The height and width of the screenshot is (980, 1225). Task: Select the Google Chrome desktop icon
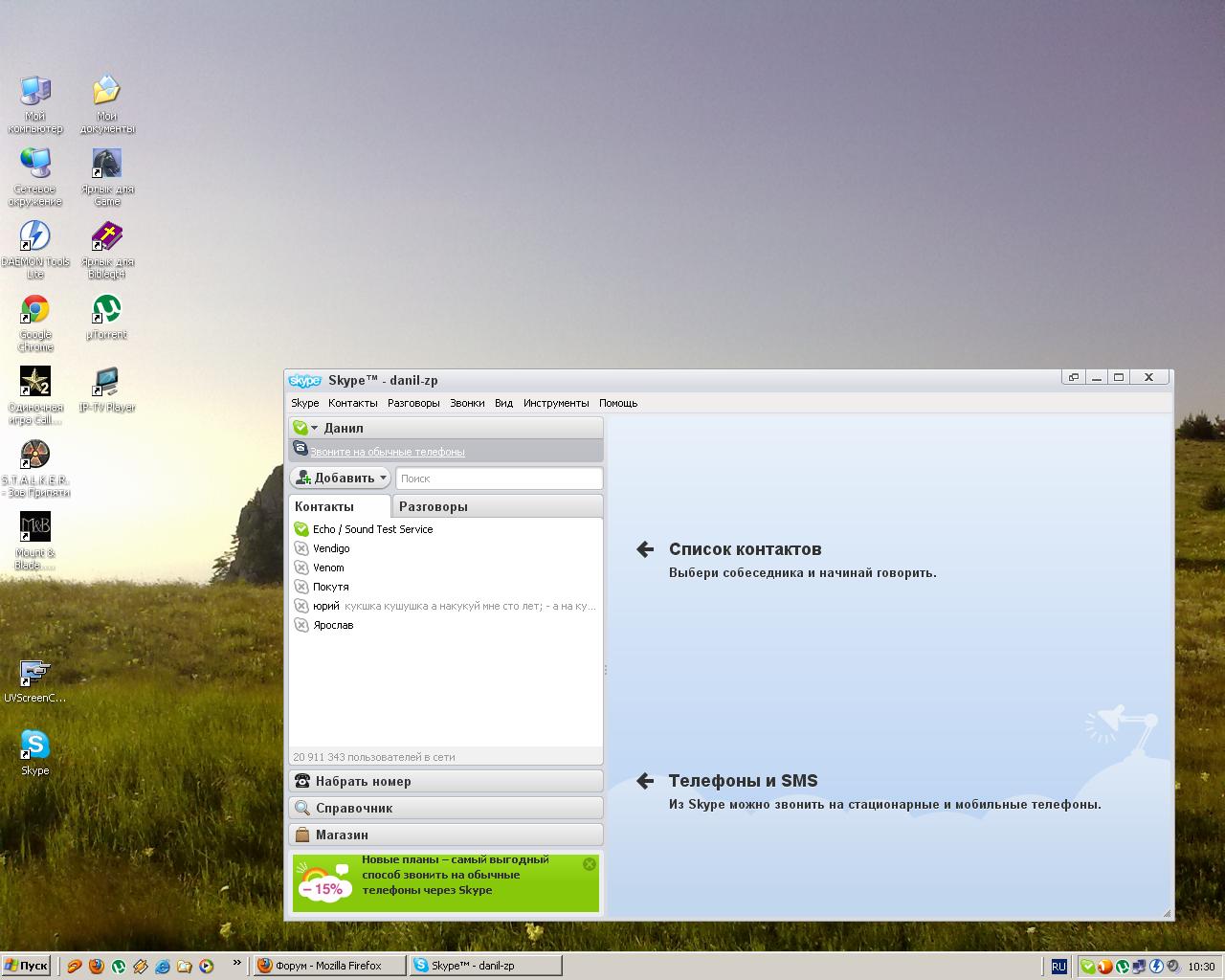pos(35,323)
